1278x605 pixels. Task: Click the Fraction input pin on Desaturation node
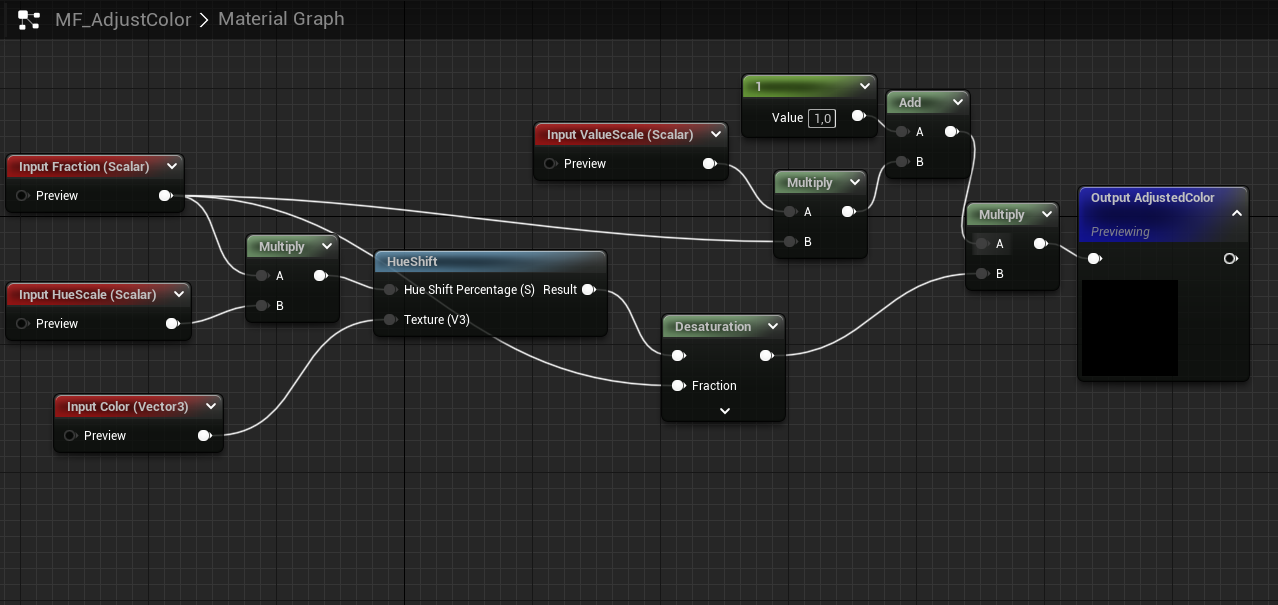point(679,385)
